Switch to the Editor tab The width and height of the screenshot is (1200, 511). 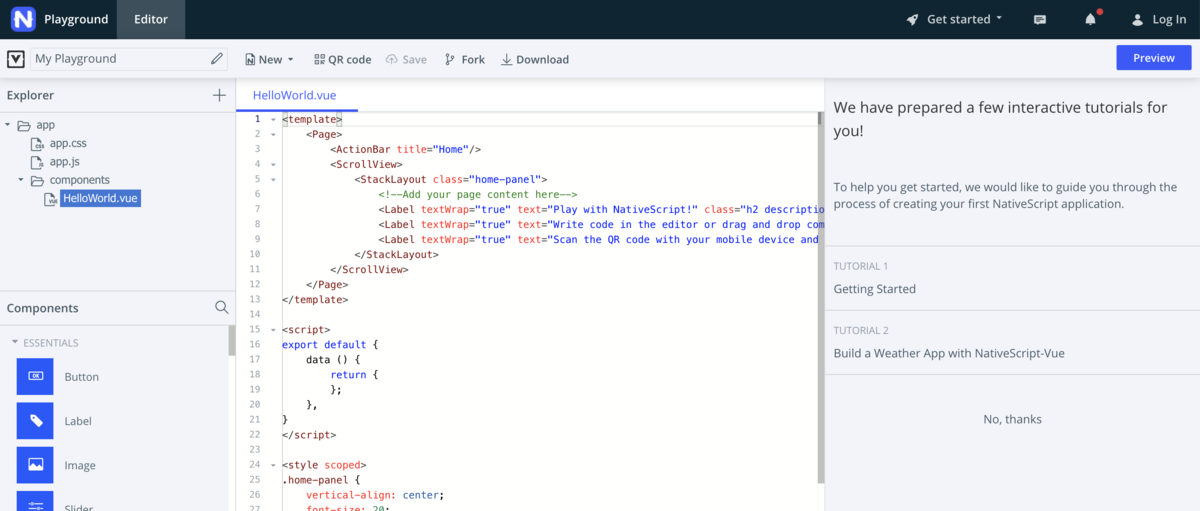click(150, 19)
